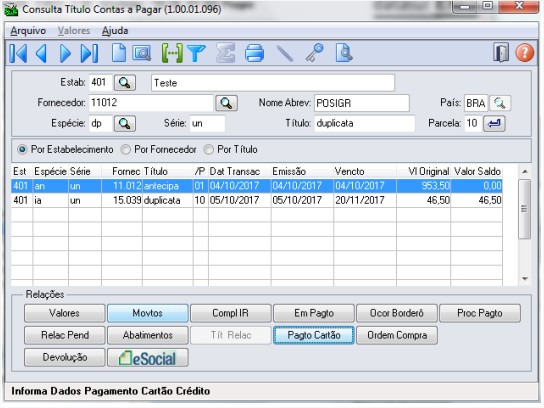
Task: Click the blank document toolbar icon
Action: (x=119, y=53)
